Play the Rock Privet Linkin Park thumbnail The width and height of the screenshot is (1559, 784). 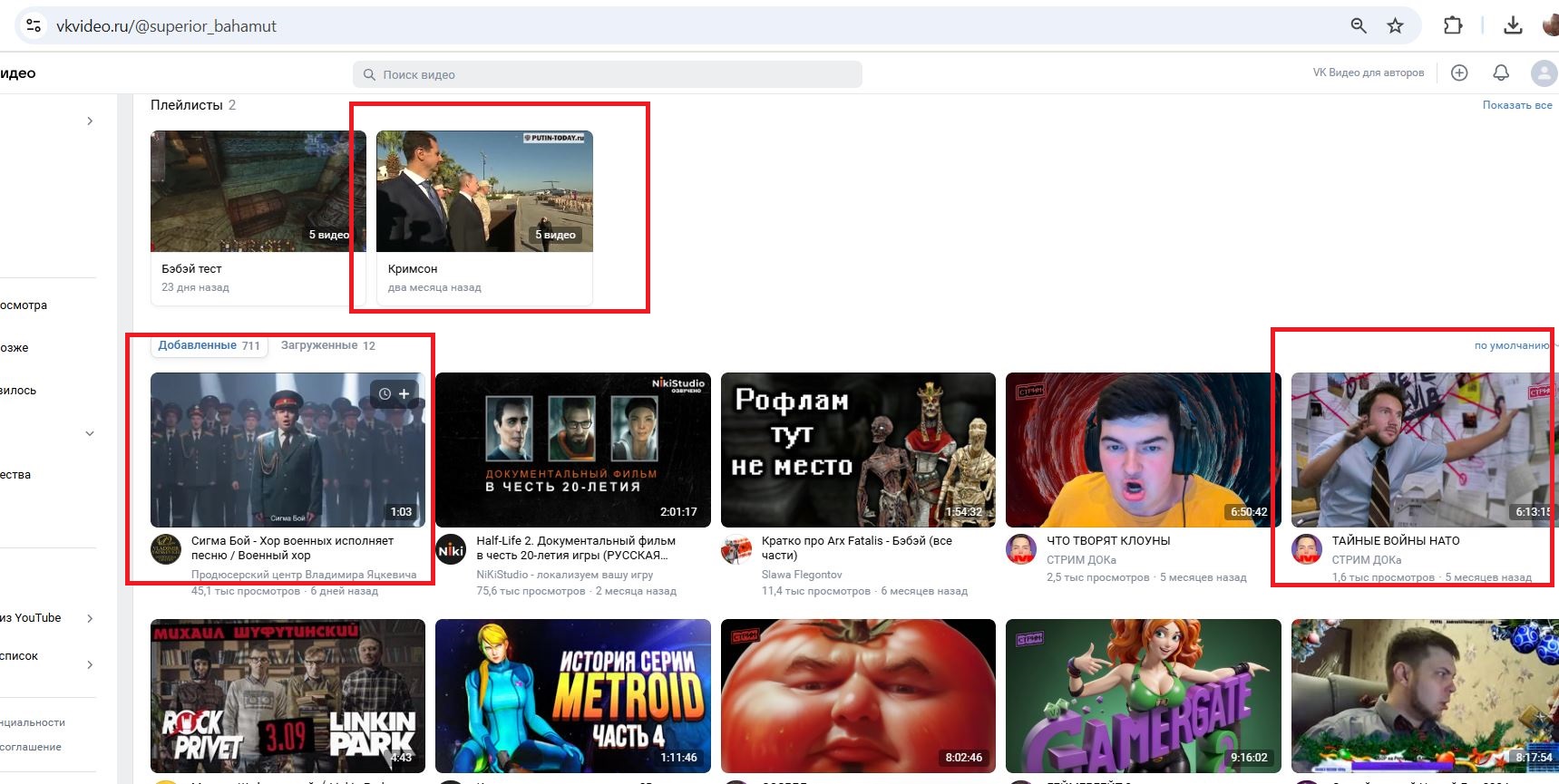287,696
